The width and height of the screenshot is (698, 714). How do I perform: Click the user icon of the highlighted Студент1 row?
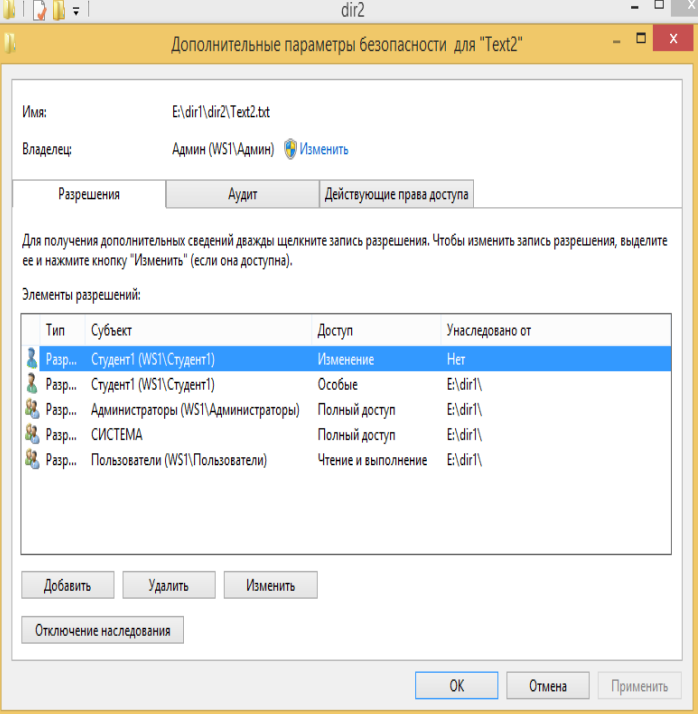(31, 358)
